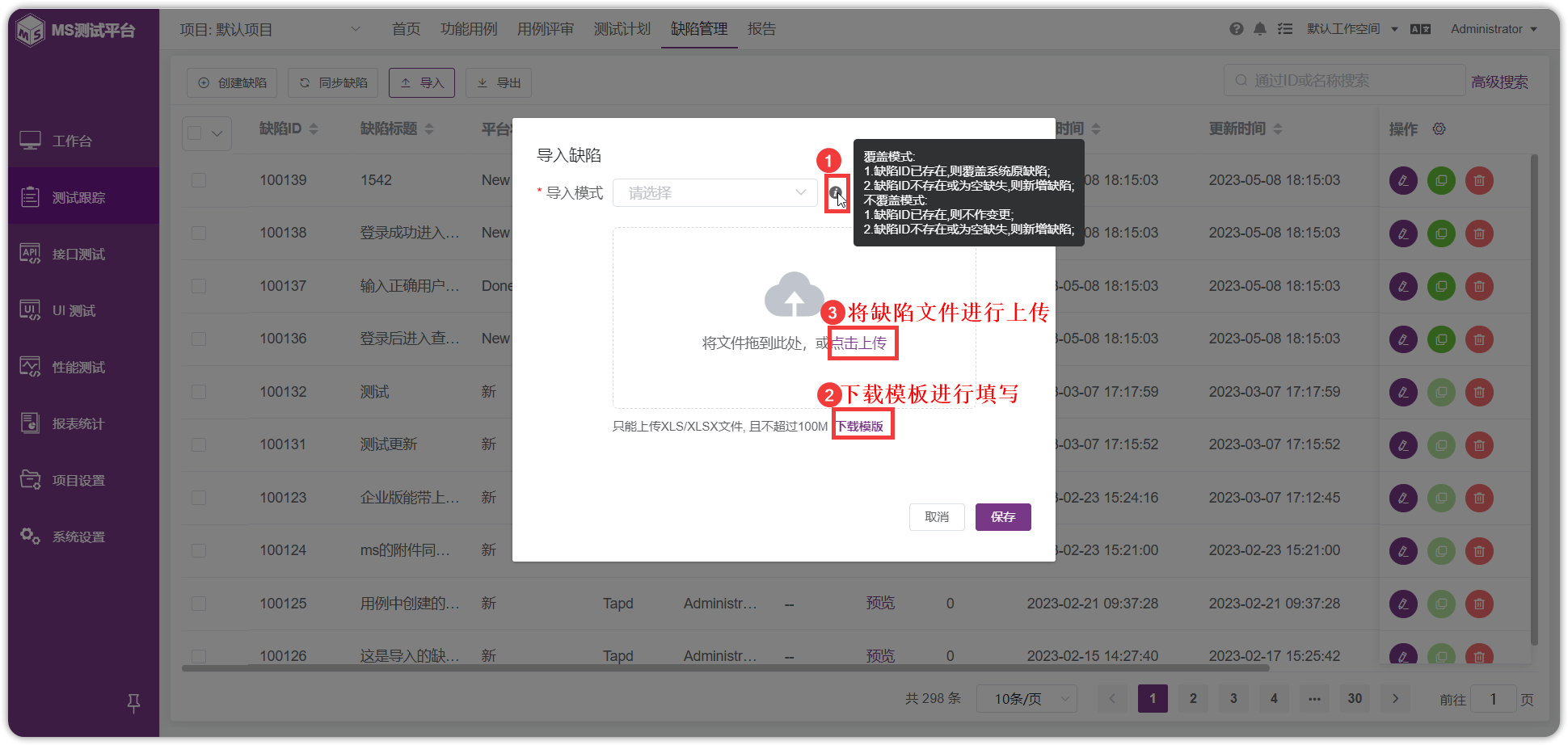The image size is (1568, 745).
Task: Check the box for defect 100139
Action: [199, 180]
